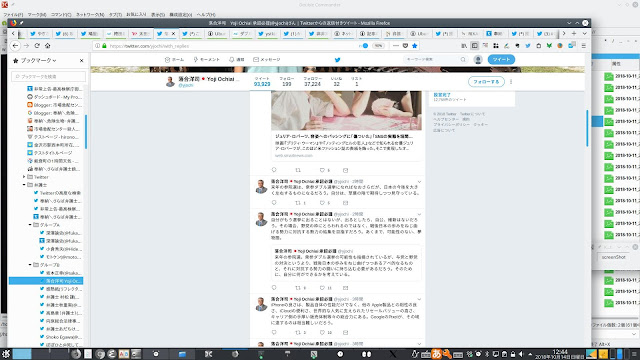640x360 pixels.
Task: Open the tweet menu chevron on the iPhone tweet
Action: point(419,299)
